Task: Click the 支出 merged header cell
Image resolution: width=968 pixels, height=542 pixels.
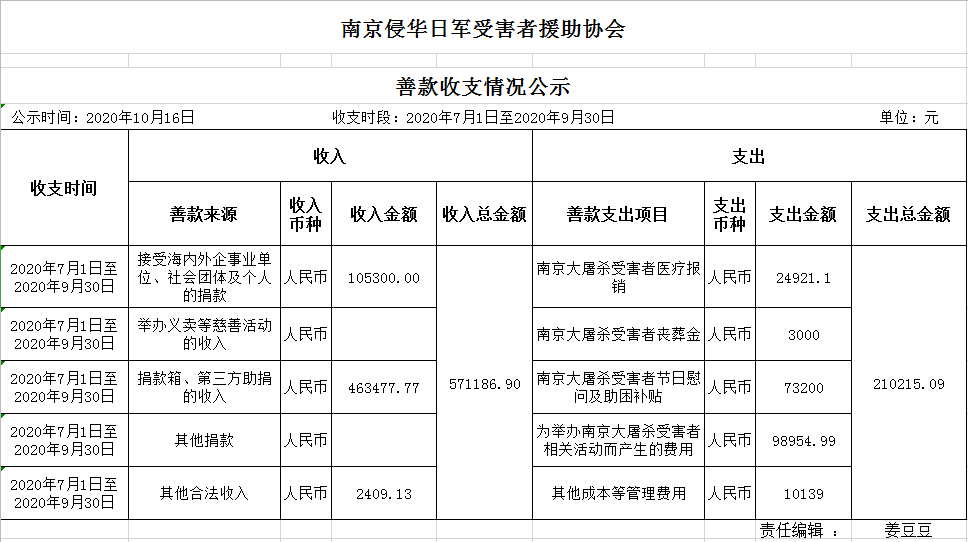Action: [749, 156]
